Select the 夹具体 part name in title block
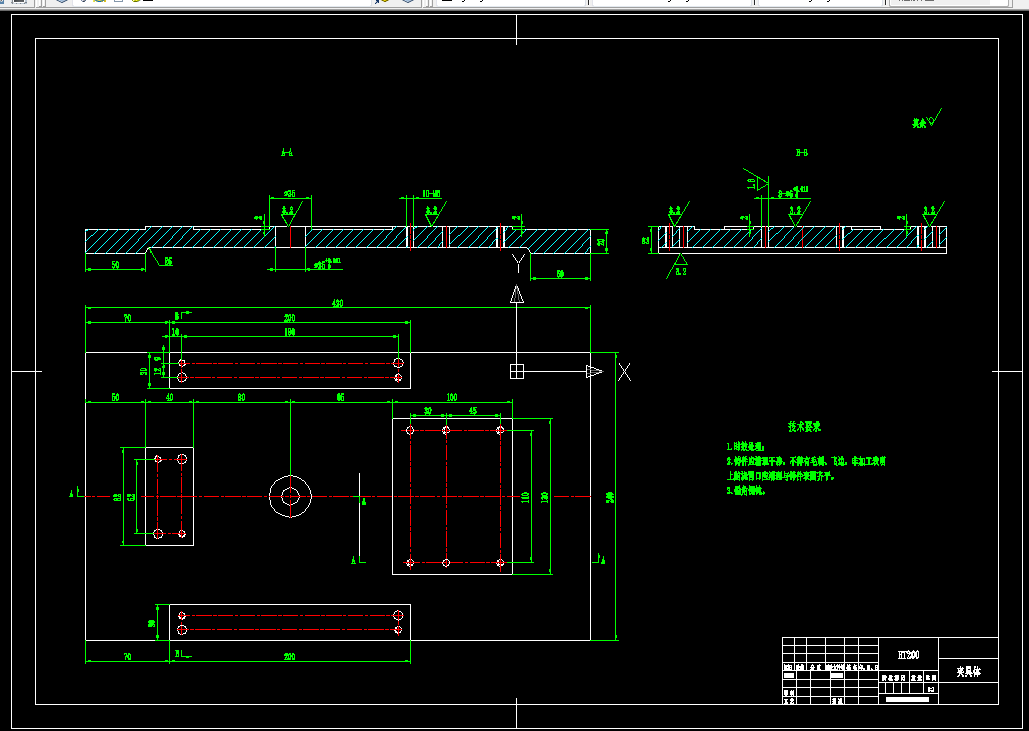The image size is (1029, 731). 968,672
